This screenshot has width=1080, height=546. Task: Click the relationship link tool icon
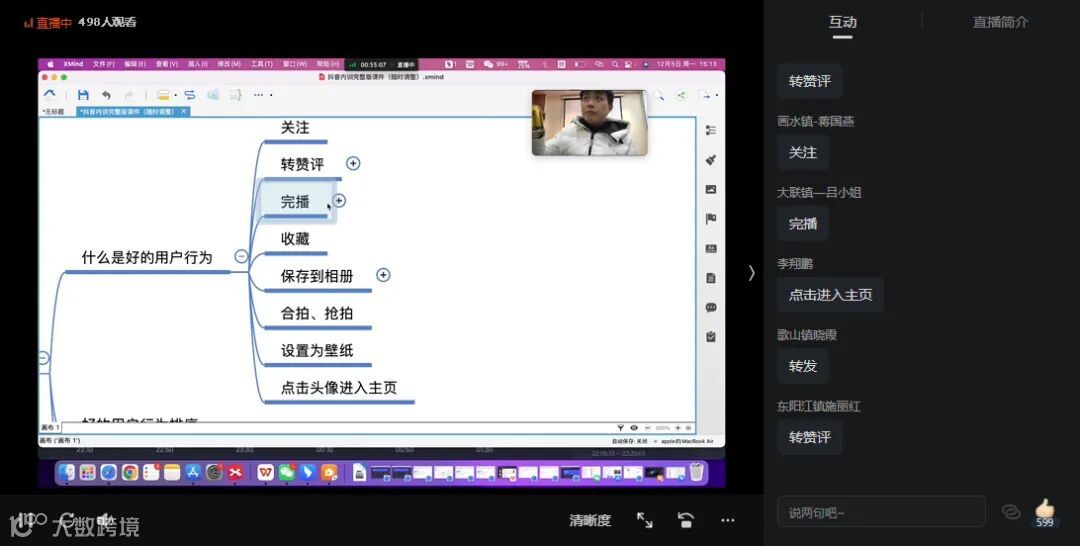(x=189, y=95)
